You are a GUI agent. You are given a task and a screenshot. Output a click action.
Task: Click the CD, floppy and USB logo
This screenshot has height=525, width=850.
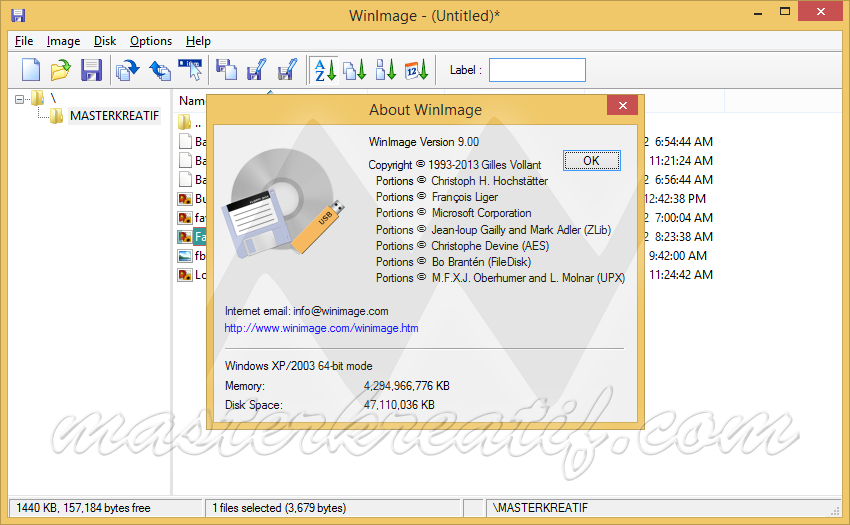(282, 203)
